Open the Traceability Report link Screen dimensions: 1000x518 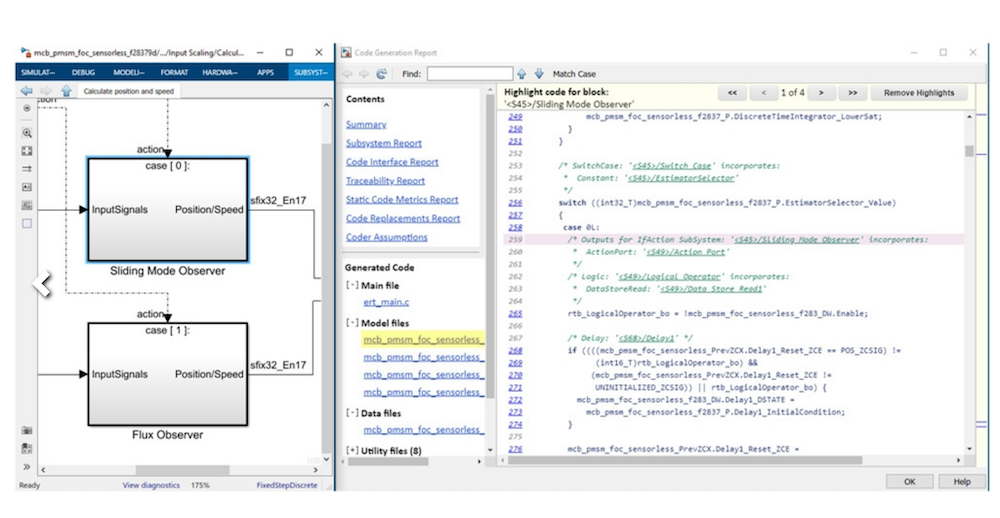point(385,181)
